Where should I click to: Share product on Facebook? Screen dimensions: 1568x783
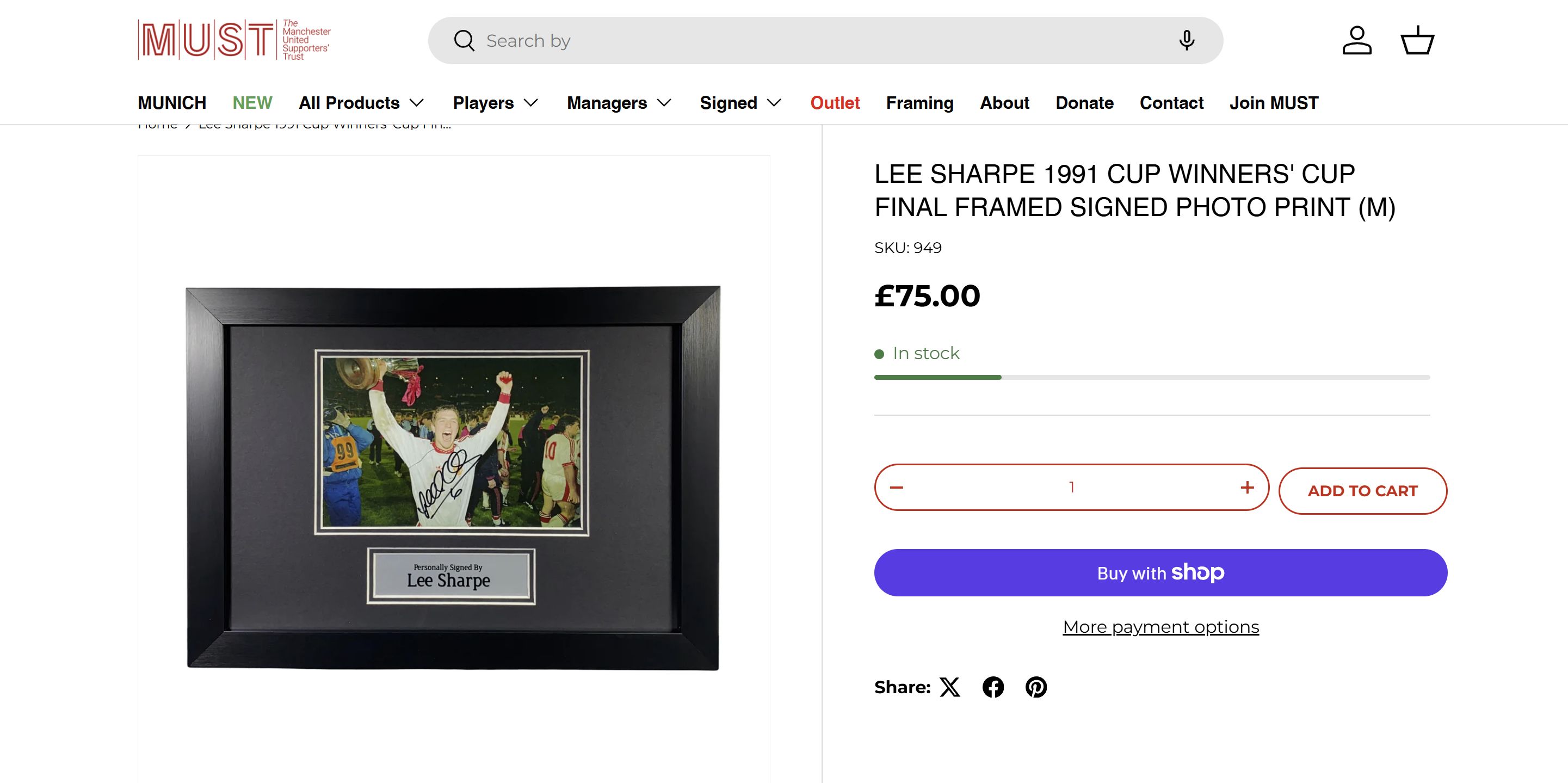(x=993, y=687)
